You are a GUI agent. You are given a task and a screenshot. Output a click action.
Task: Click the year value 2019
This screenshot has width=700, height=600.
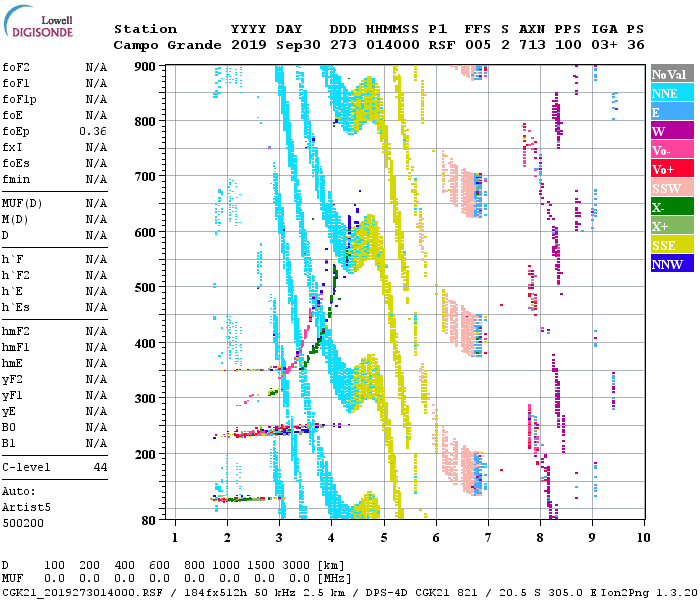[x=249, y=45]
